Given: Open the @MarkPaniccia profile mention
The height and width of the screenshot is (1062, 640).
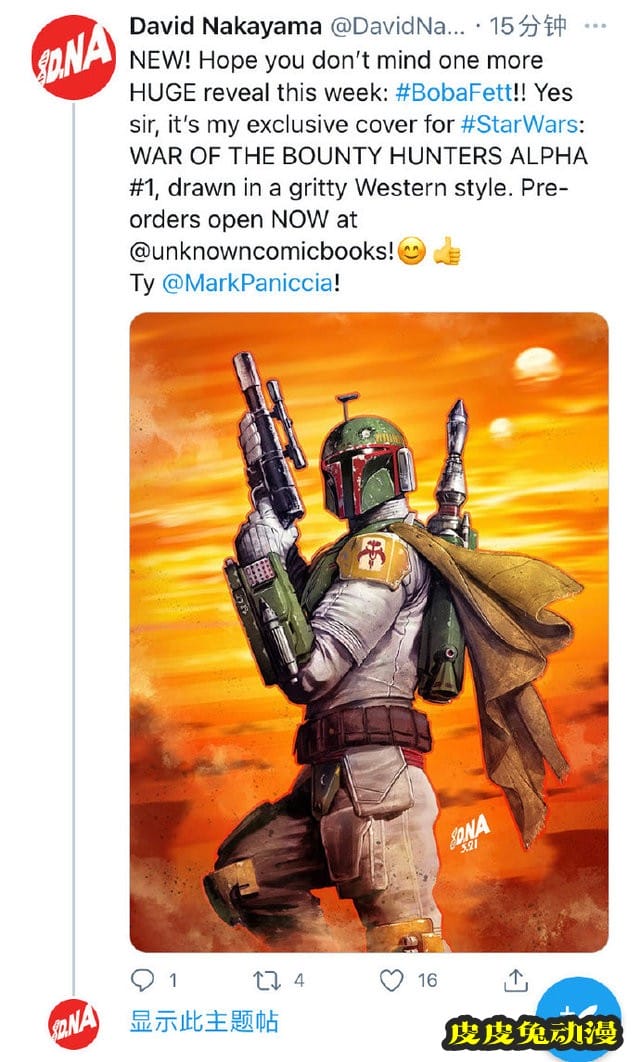Looking at the screenshot, I should click(246, 282).
